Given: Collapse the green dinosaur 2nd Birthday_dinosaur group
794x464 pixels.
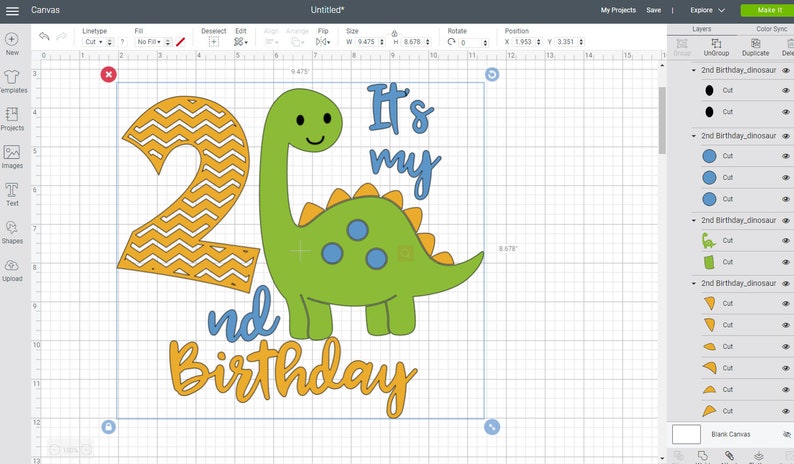Looking at the screenshot, I should coord(694,220).
